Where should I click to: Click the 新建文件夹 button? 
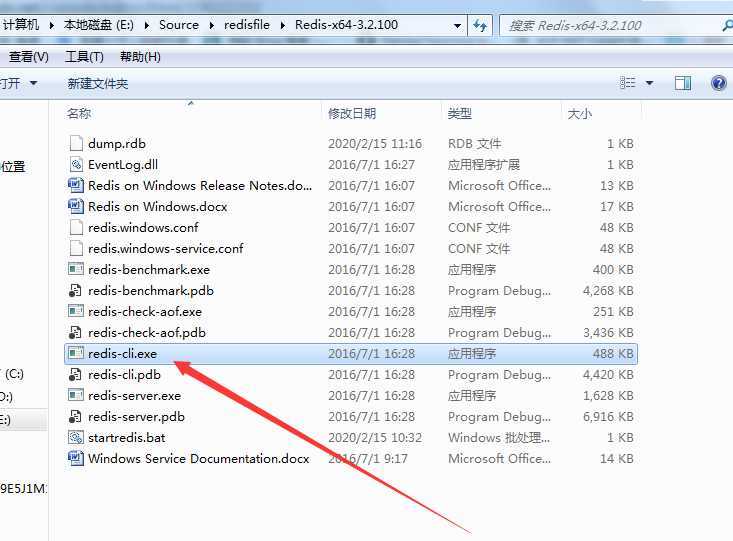click(98, 84)
